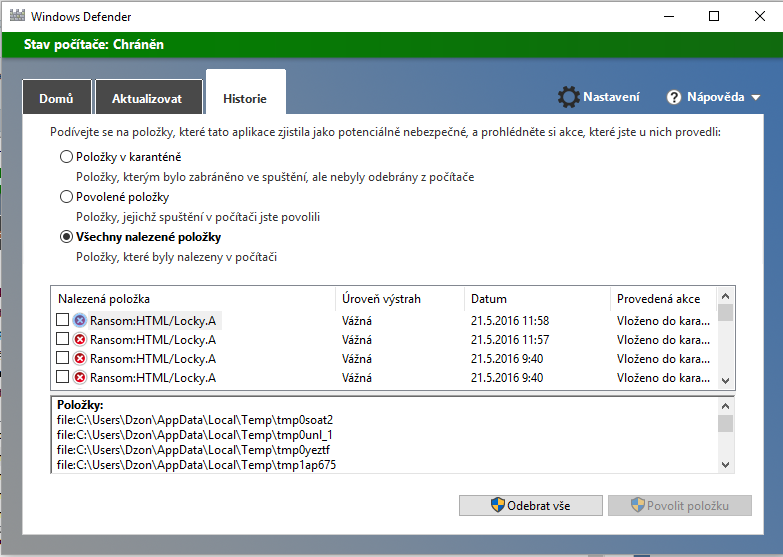Click threat icon of the 11:58 Locky.A entry
783x557 pixels.
80,320
